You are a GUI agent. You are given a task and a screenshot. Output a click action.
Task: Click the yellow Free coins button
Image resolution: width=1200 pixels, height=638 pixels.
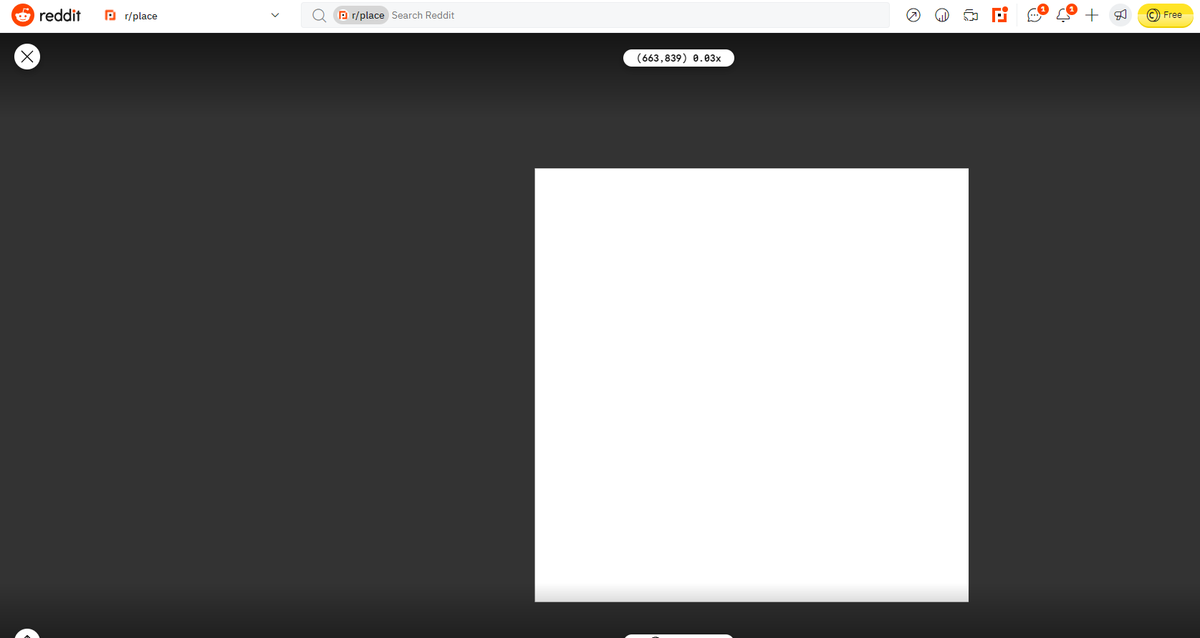tap(1166, 16)
